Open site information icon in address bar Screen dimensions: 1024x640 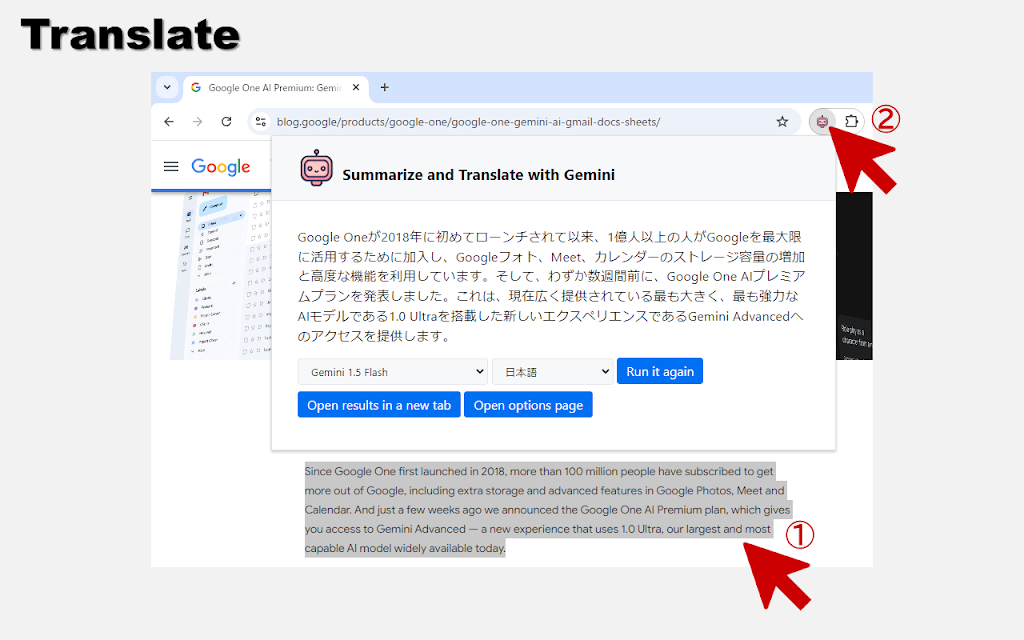coord(261,121)
